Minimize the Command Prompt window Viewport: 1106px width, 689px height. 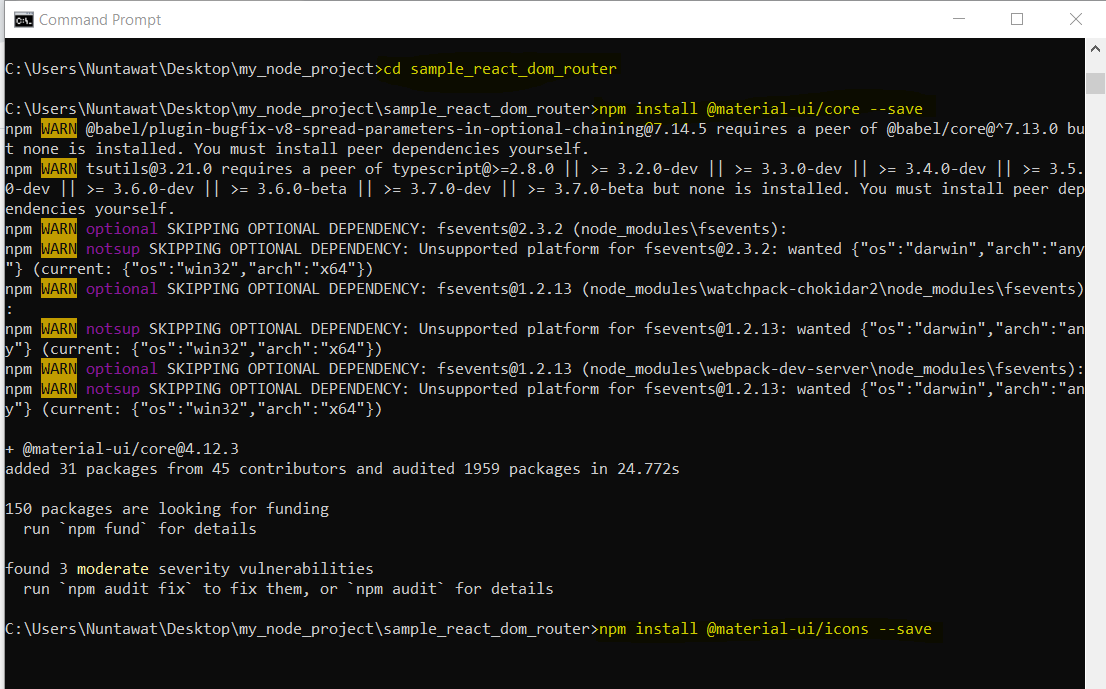(x=958, y=19)
